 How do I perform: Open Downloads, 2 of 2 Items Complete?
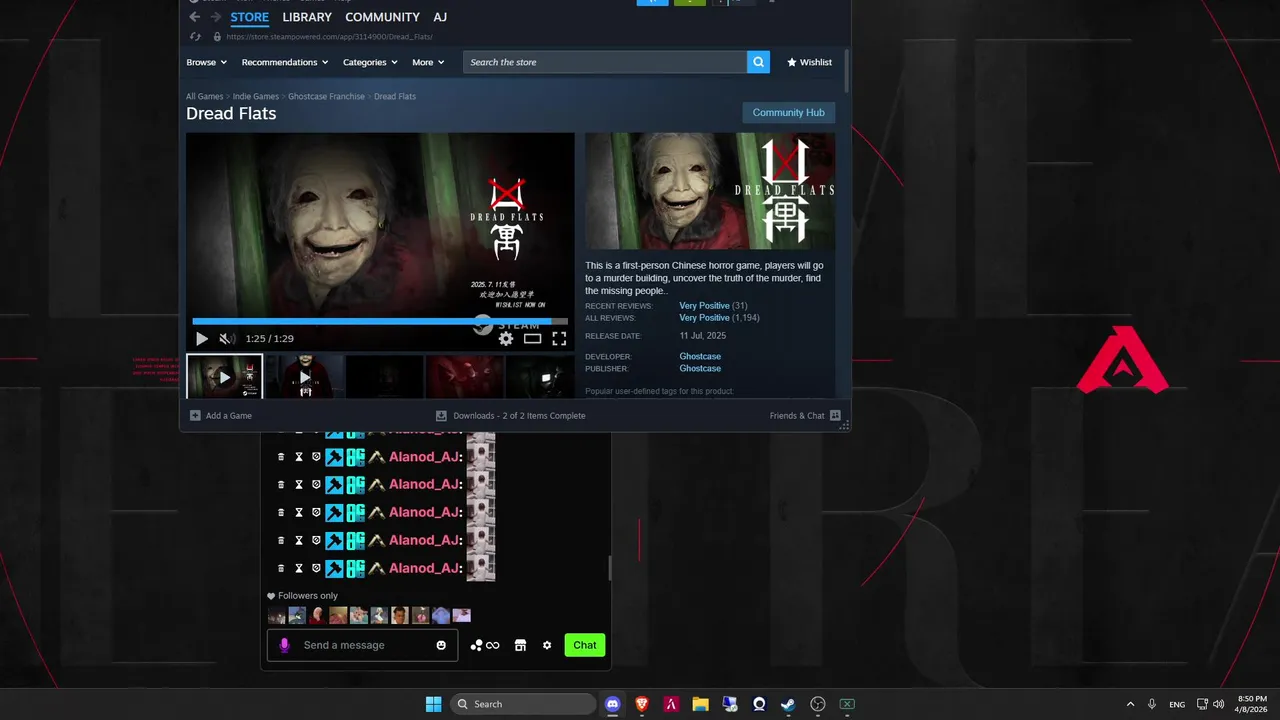coord(510,416)
